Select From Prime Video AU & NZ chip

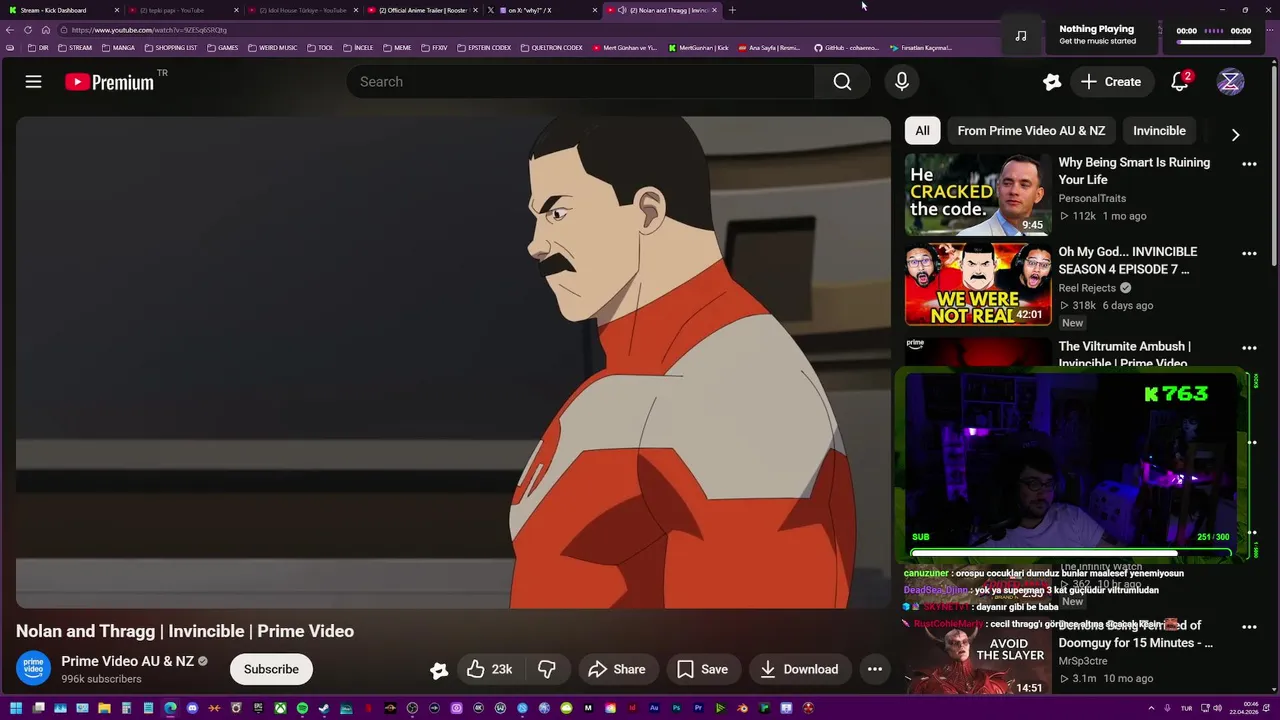pyautogui.click(x=1031, y=131)
